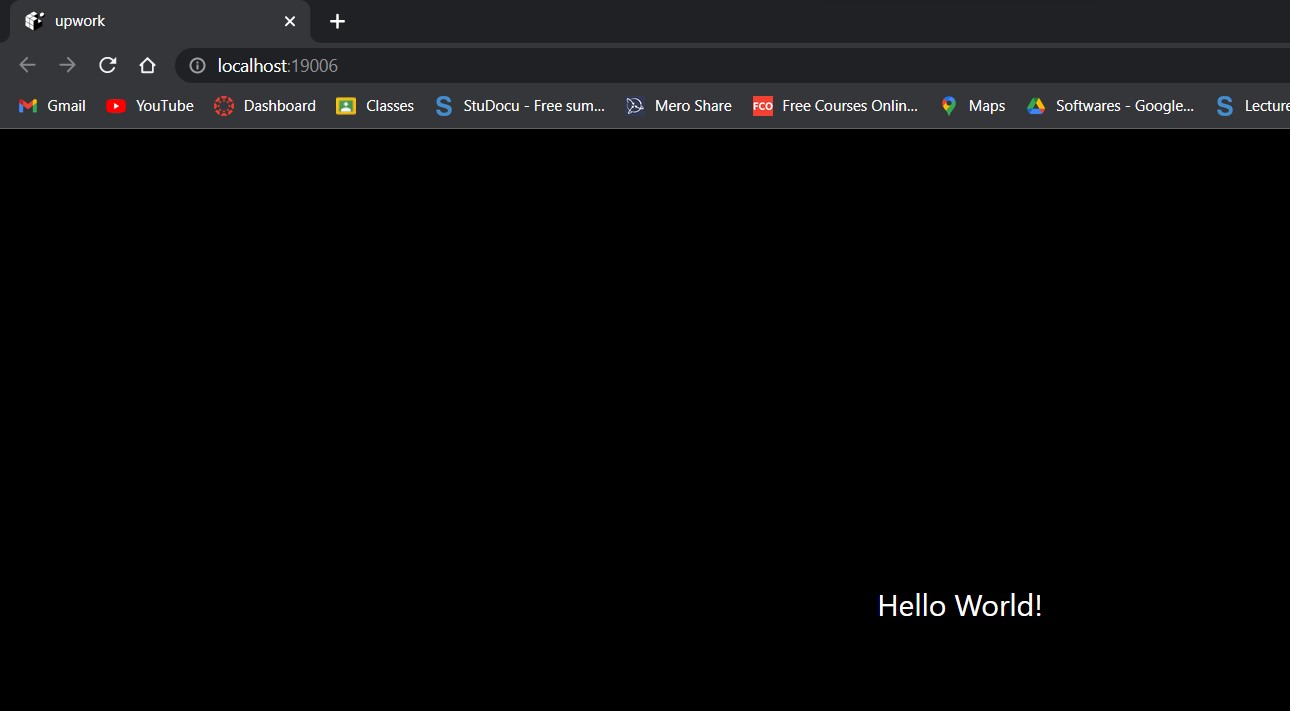Viewport: 1290px width, 711px height.
Task: View site information icon in address bar
Action: click(x=198, y=66)
